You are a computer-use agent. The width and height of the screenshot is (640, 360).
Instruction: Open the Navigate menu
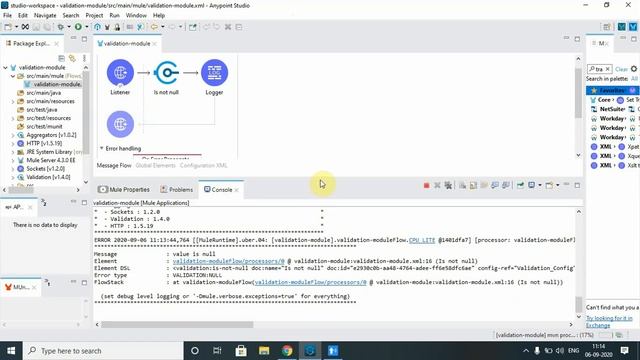pyautogui.click(x=45, y=15)
